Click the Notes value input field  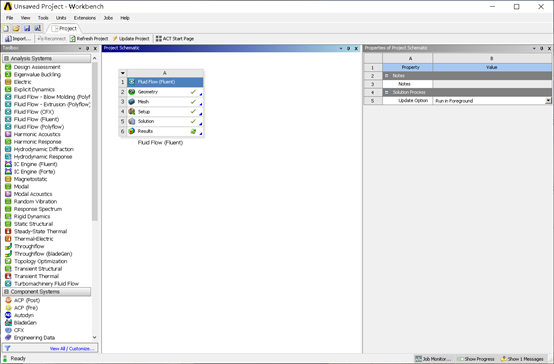(492, 84)
